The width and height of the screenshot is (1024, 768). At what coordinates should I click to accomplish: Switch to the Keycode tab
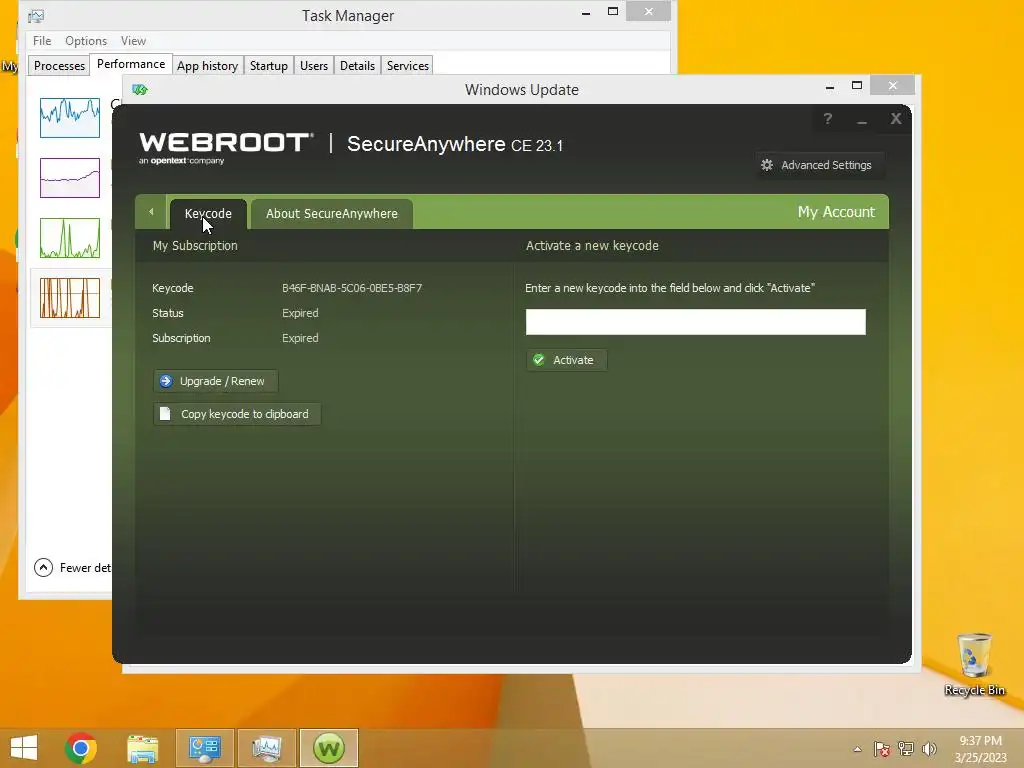click(x=208, y=214)
